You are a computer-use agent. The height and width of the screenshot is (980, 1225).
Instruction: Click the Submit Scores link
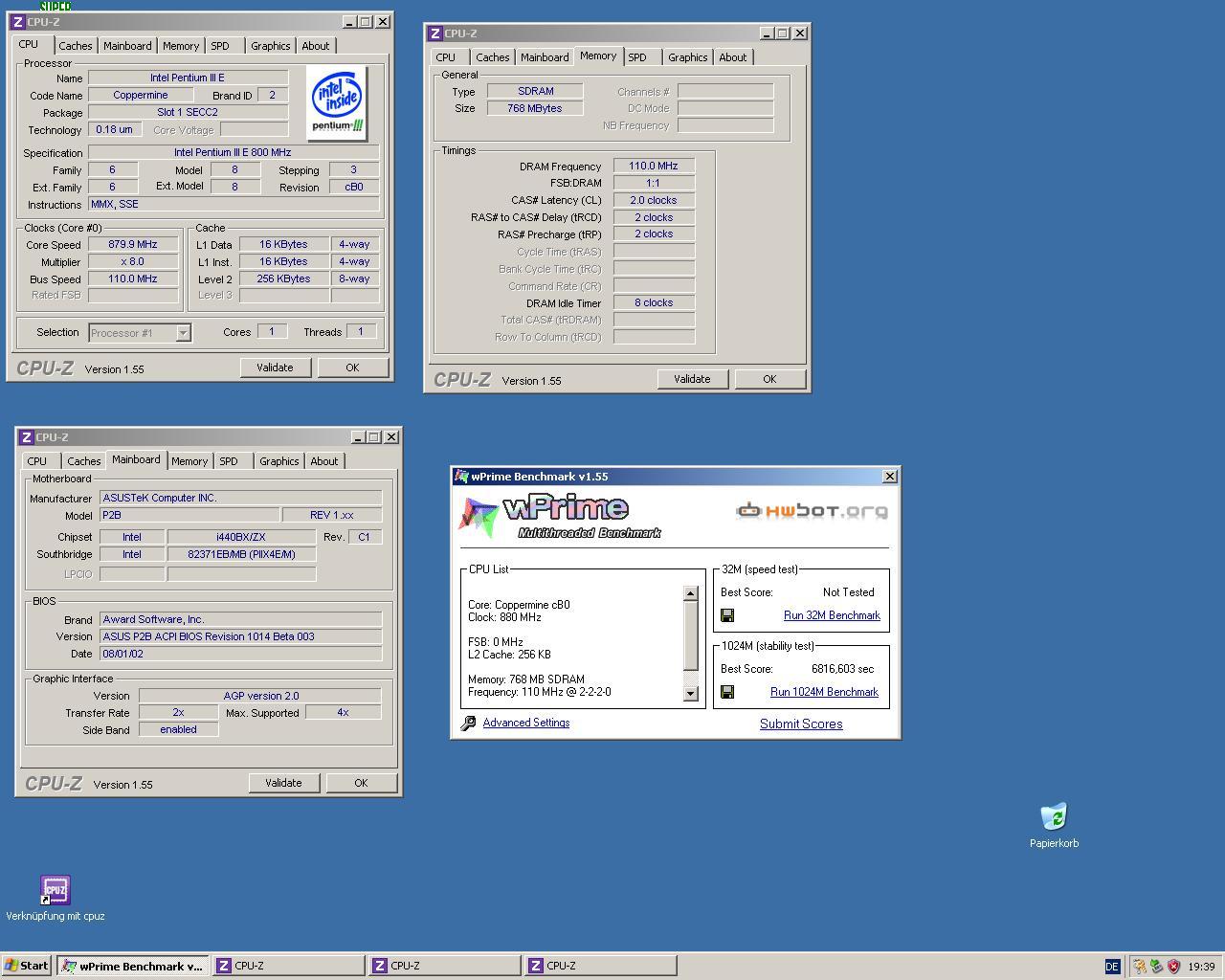click(801, 724)
